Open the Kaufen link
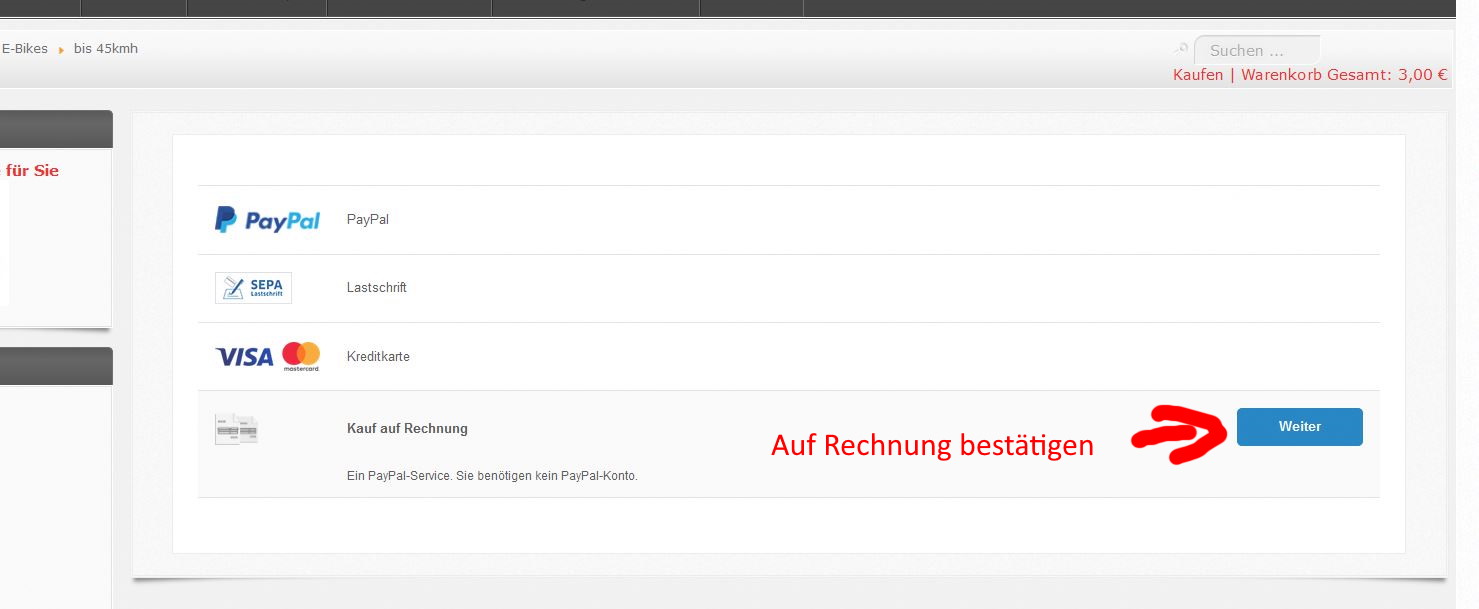 1197,75
